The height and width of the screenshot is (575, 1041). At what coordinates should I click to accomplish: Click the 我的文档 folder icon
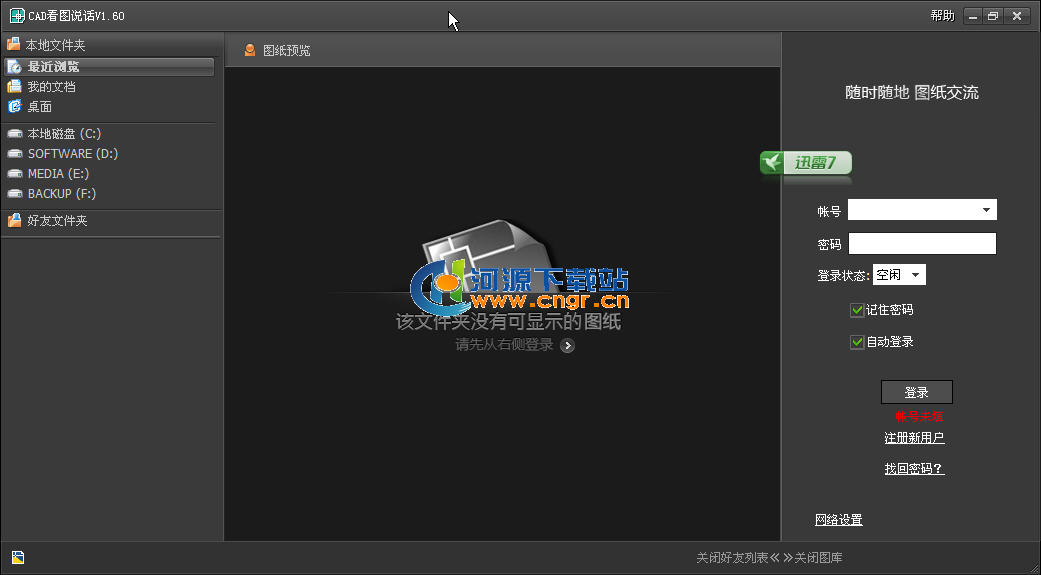coord(15,87)
